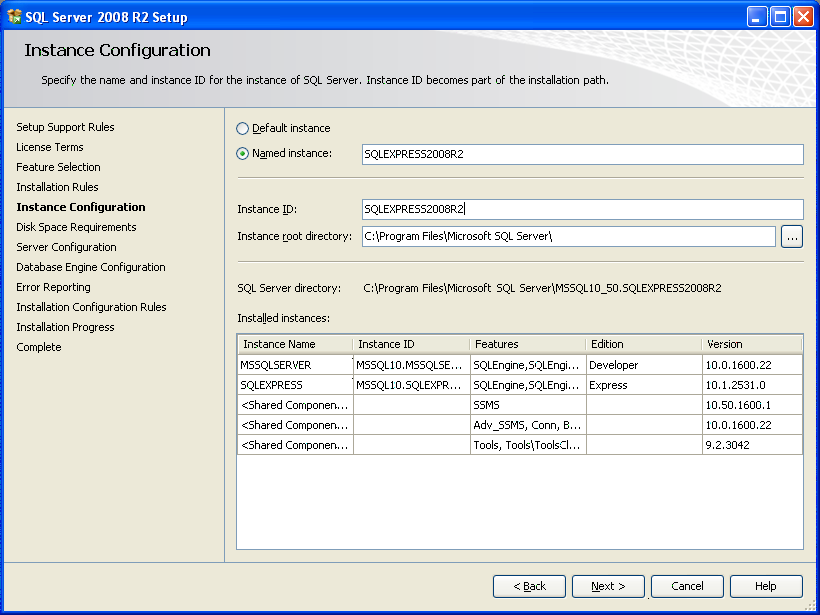Click Feature Selection step in sidebar
The image size is (820, 615).
(x=58, y=167)
